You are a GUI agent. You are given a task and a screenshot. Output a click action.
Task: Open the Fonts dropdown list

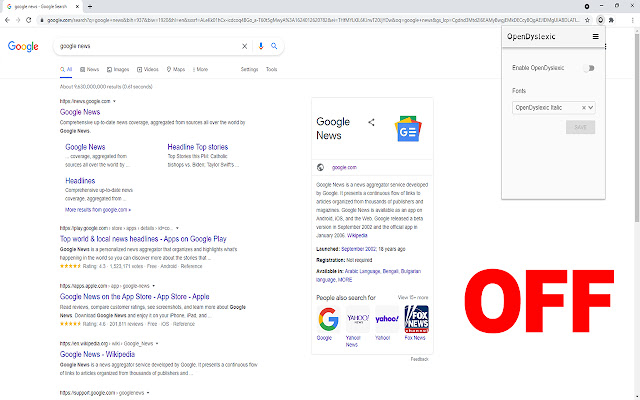(x=592, y=106)
